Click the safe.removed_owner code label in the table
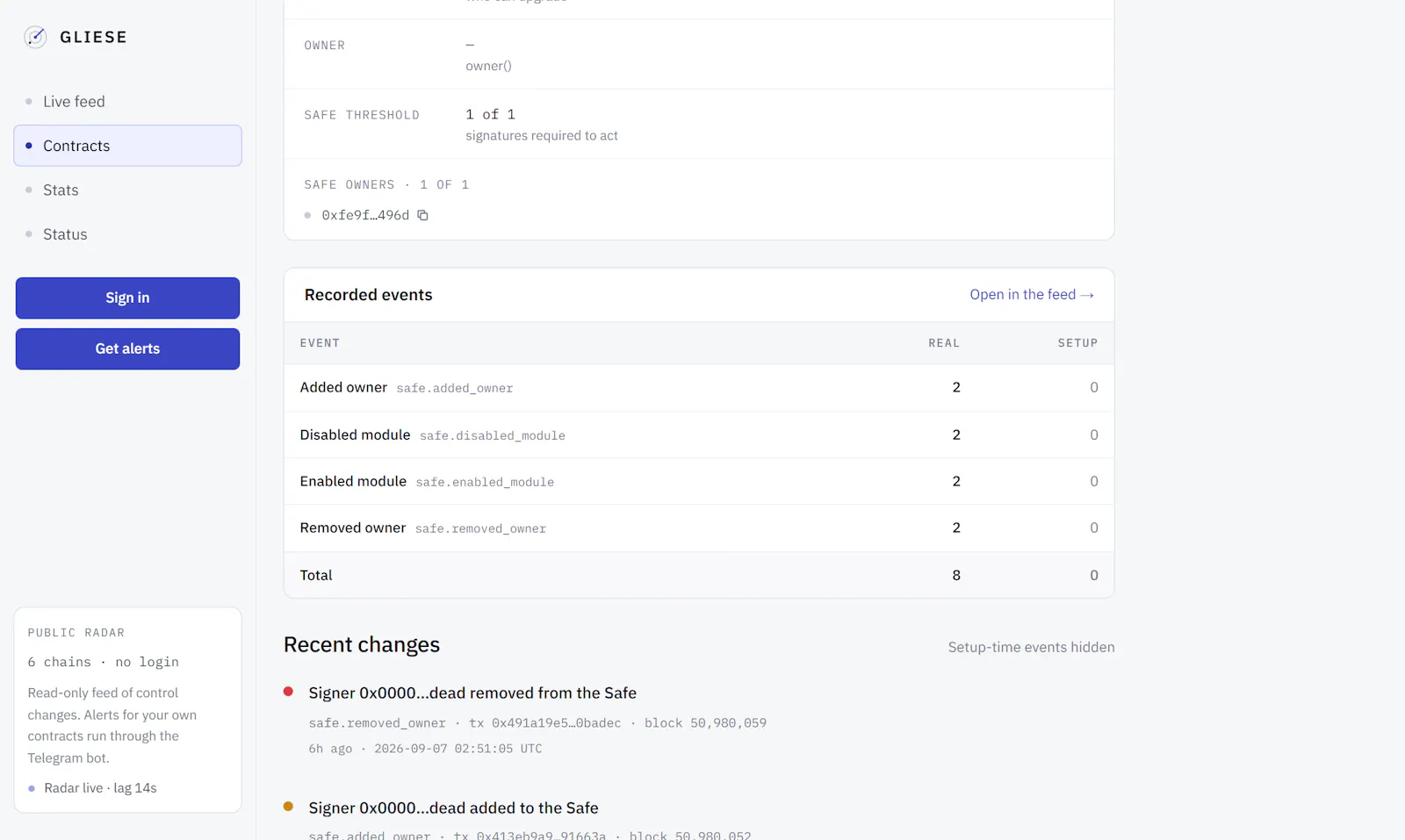The width and height of the screenshot is (1405, 840). point(480,528)
